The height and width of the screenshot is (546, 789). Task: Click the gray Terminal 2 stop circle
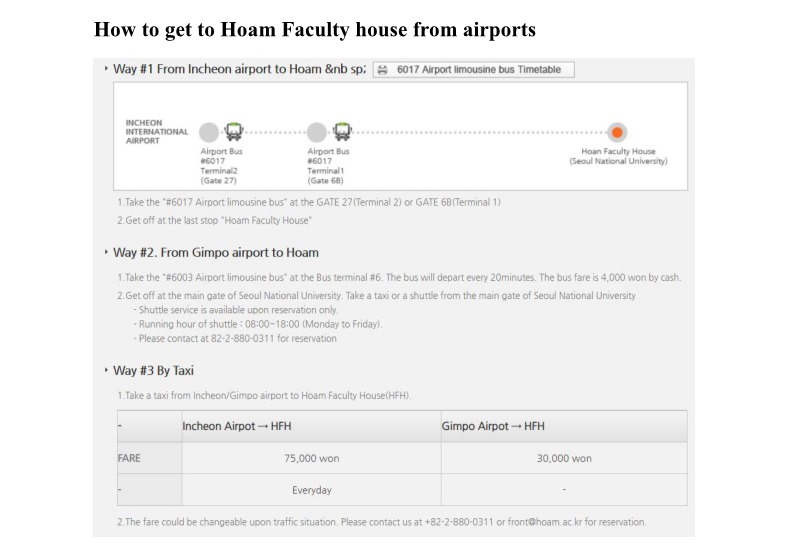click(x=209, y=132)
